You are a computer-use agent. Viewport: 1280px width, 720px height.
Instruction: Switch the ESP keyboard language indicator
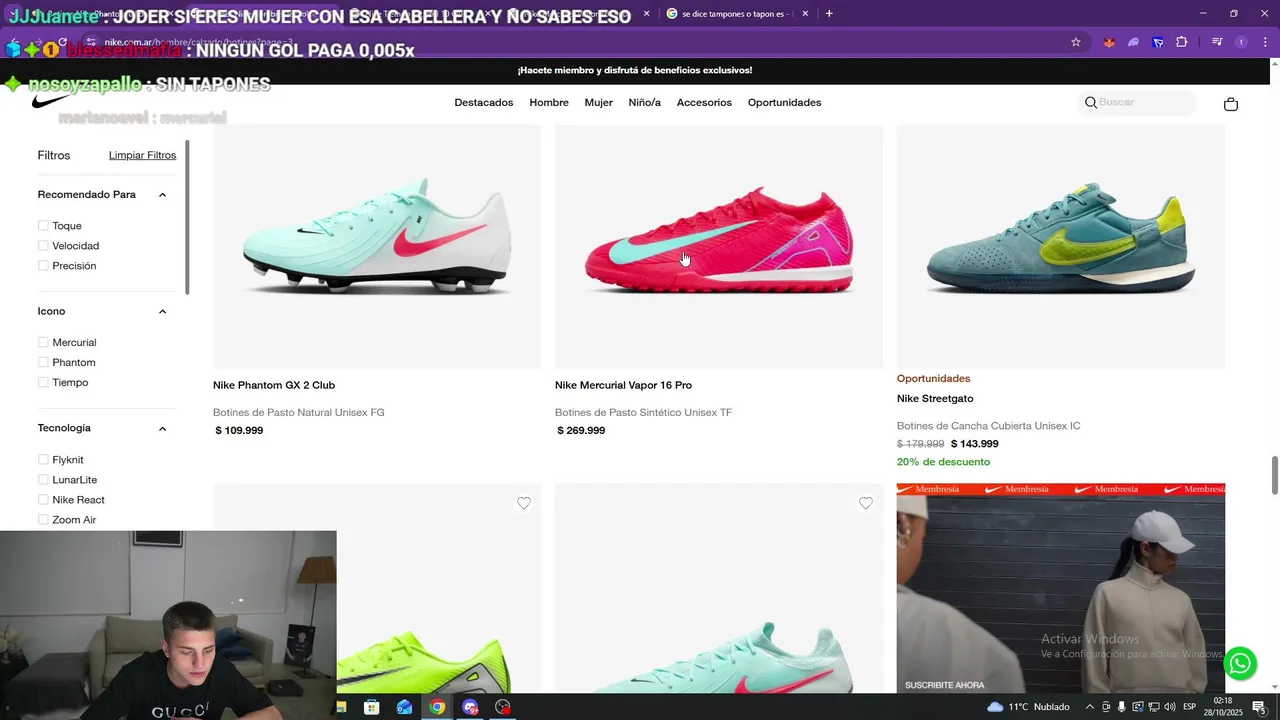1189,707
